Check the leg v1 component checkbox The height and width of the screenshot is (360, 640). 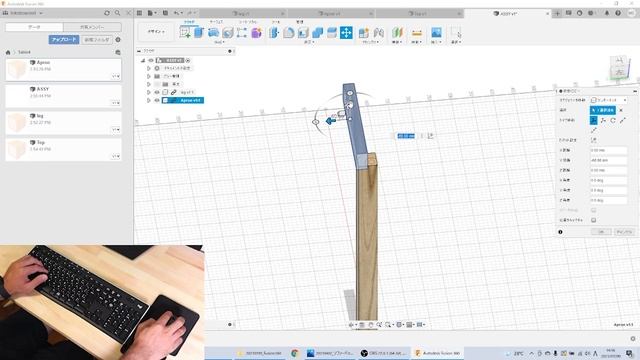point(165,92)
